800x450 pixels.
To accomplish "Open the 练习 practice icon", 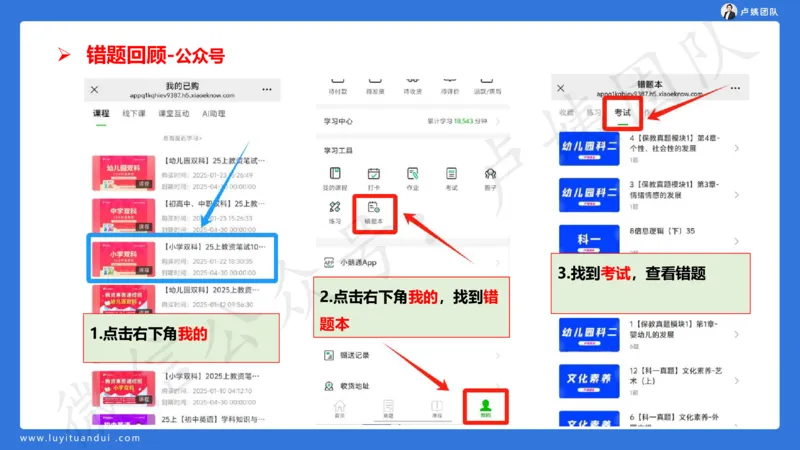I will pos(335,207).
